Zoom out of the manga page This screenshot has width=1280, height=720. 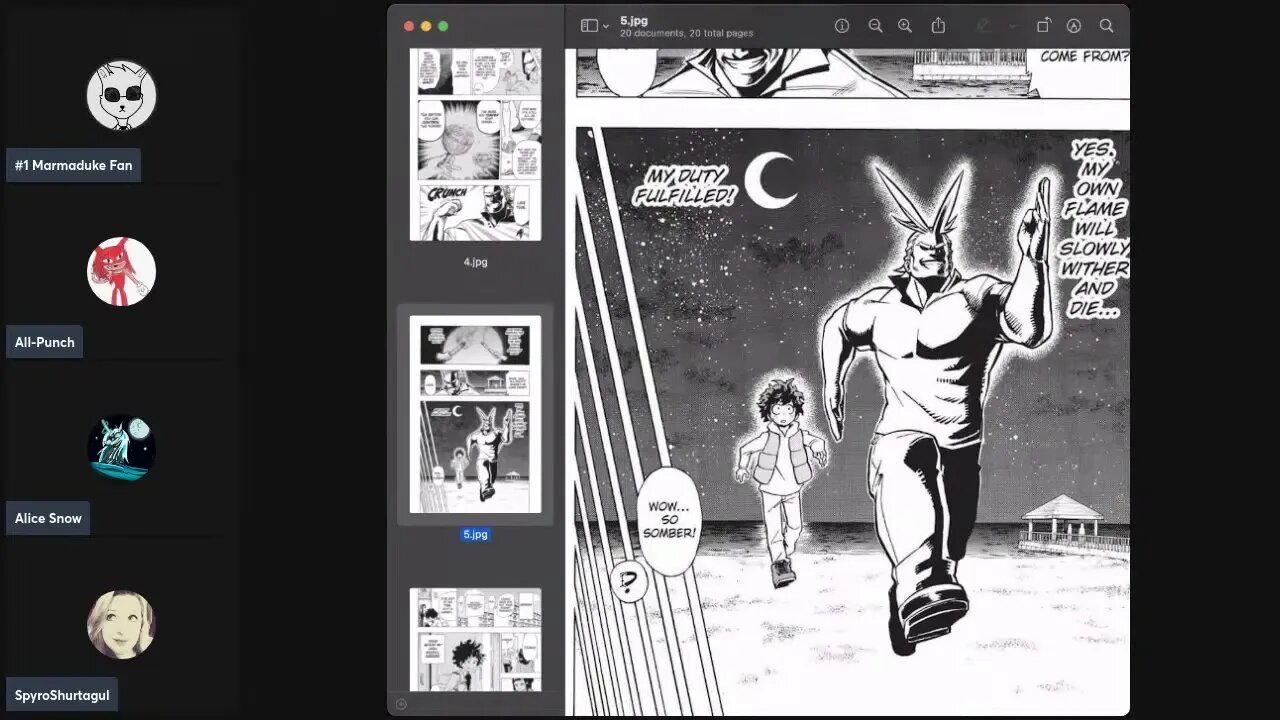[x=875, y=26]
